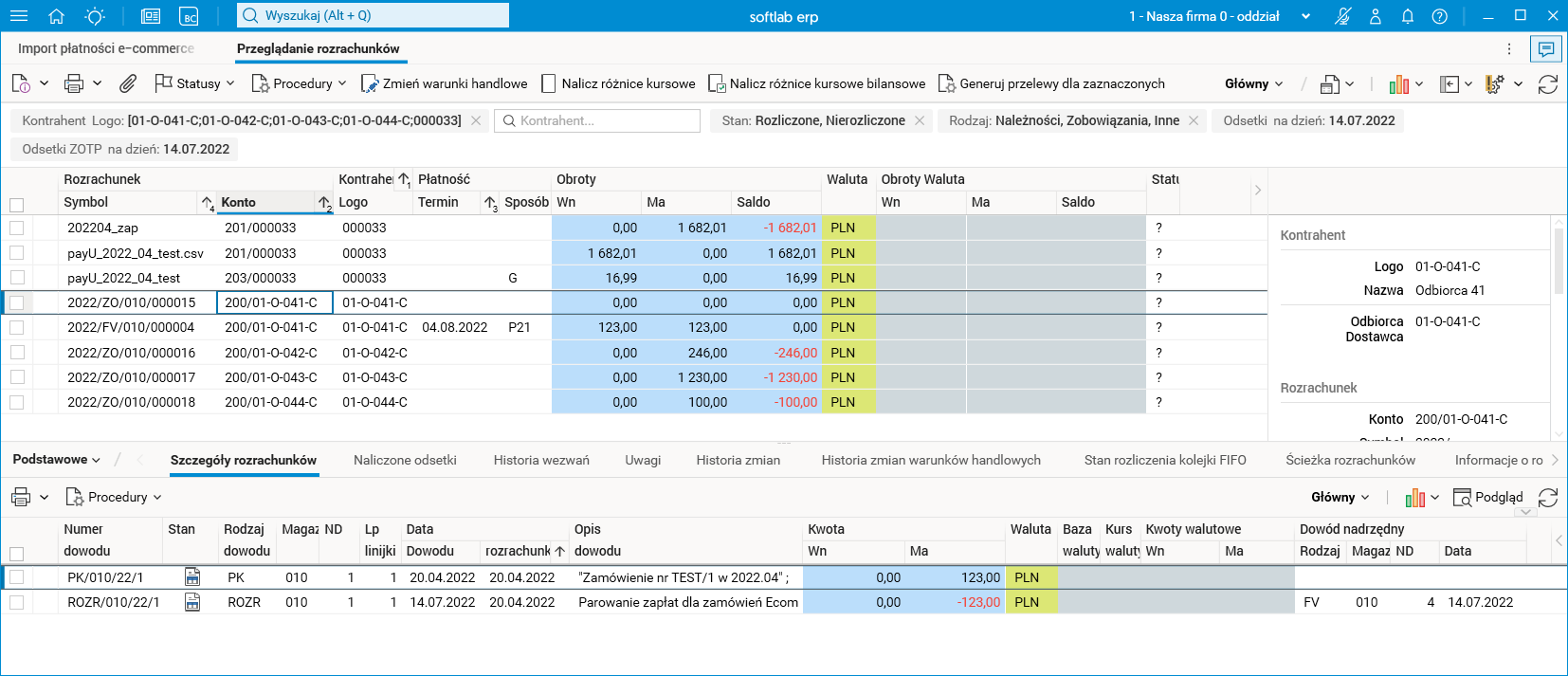This screenshot has width=1568, height=676.
Task: Click the printer icon in the details toolbar
Action: pos(21,497)
